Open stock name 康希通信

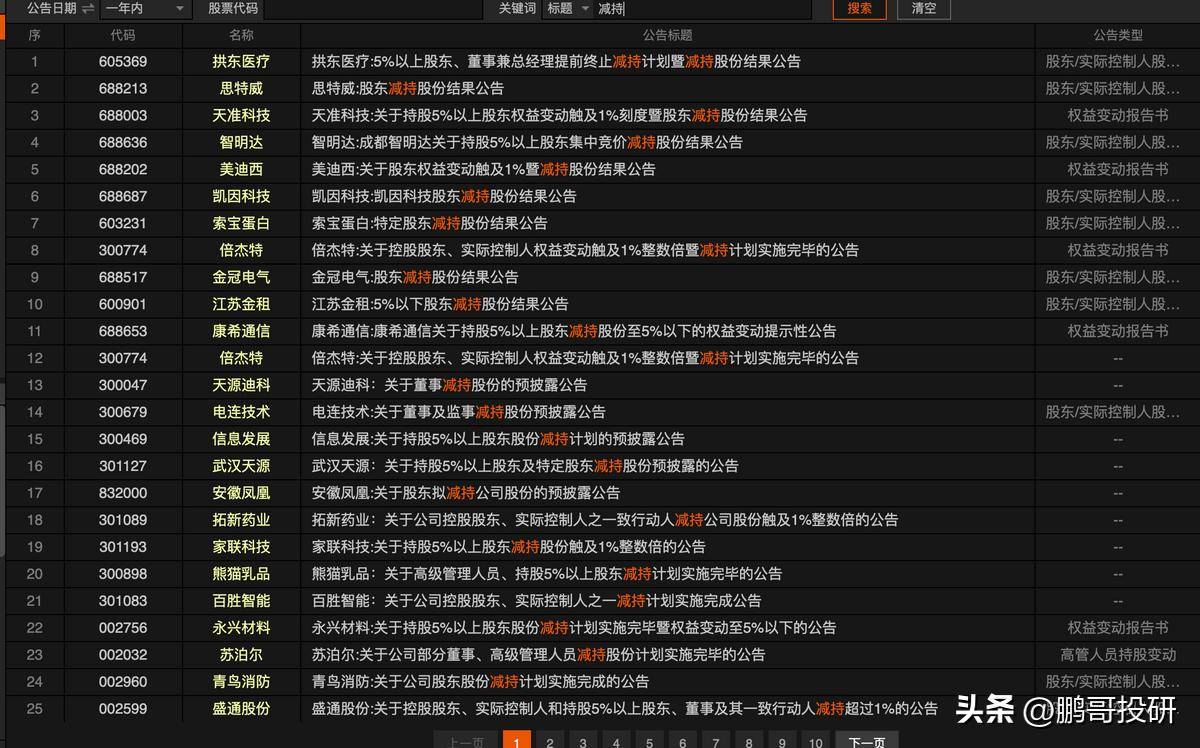pyautogui.click(x=241, y=332)
